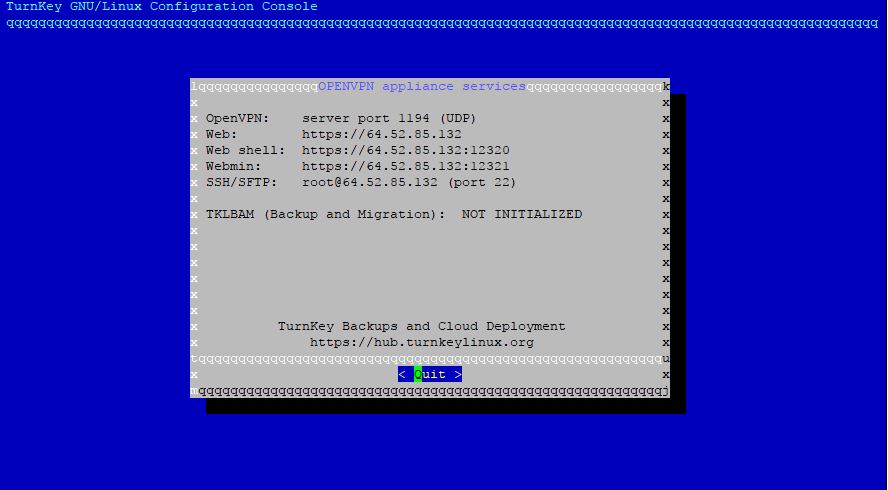This screenshot has height=490, width=888.
Task: Select the Quit button
Action: coord(430,374)
